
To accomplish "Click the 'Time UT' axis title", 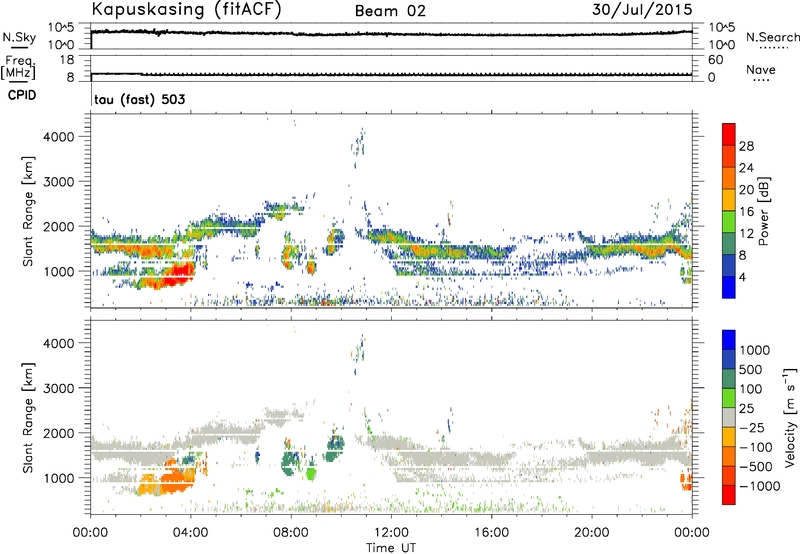I will (x=391, y=548).
